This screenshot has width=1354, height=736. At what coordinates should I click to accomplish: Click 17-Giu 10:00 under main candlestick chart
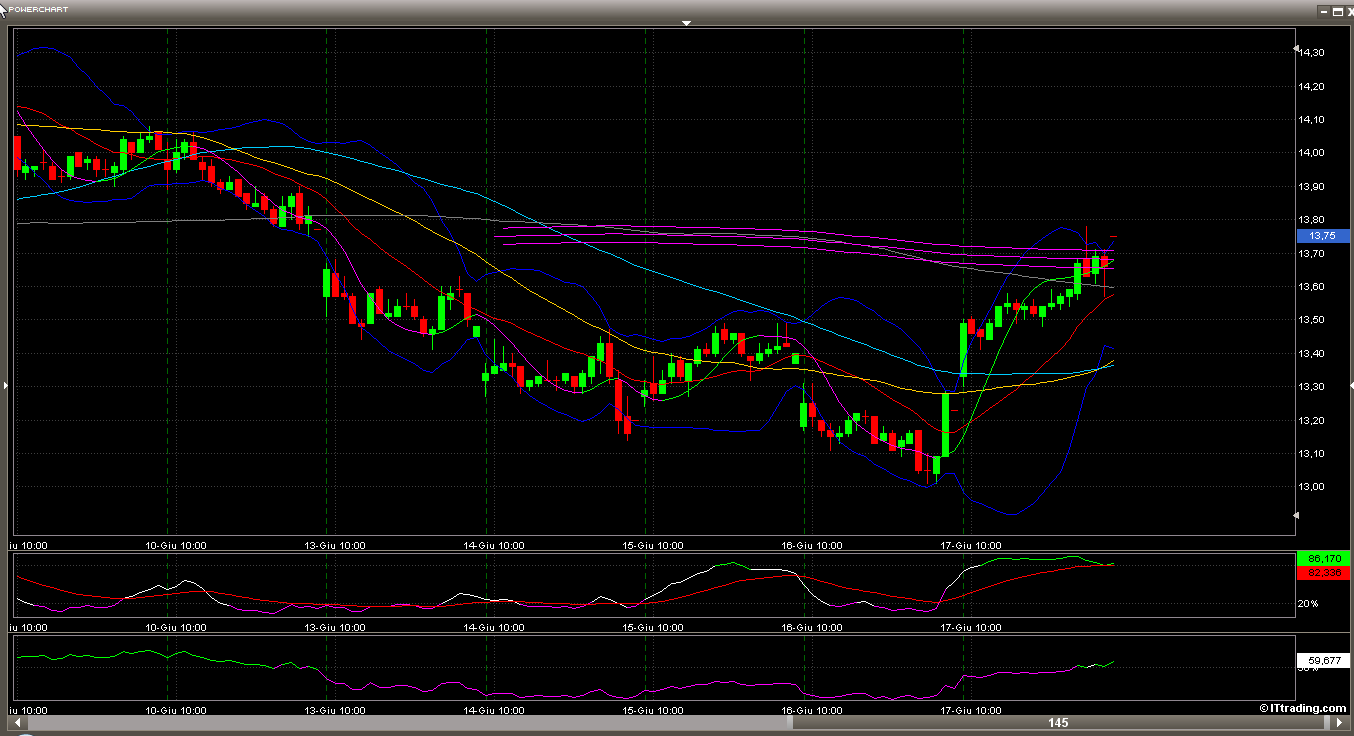[971, 545]
